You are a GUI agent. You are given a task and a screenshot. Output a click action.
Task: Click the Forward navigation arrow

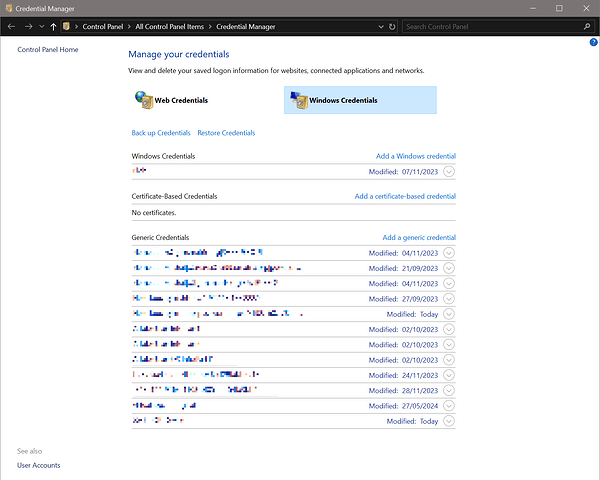pos(28,26)
